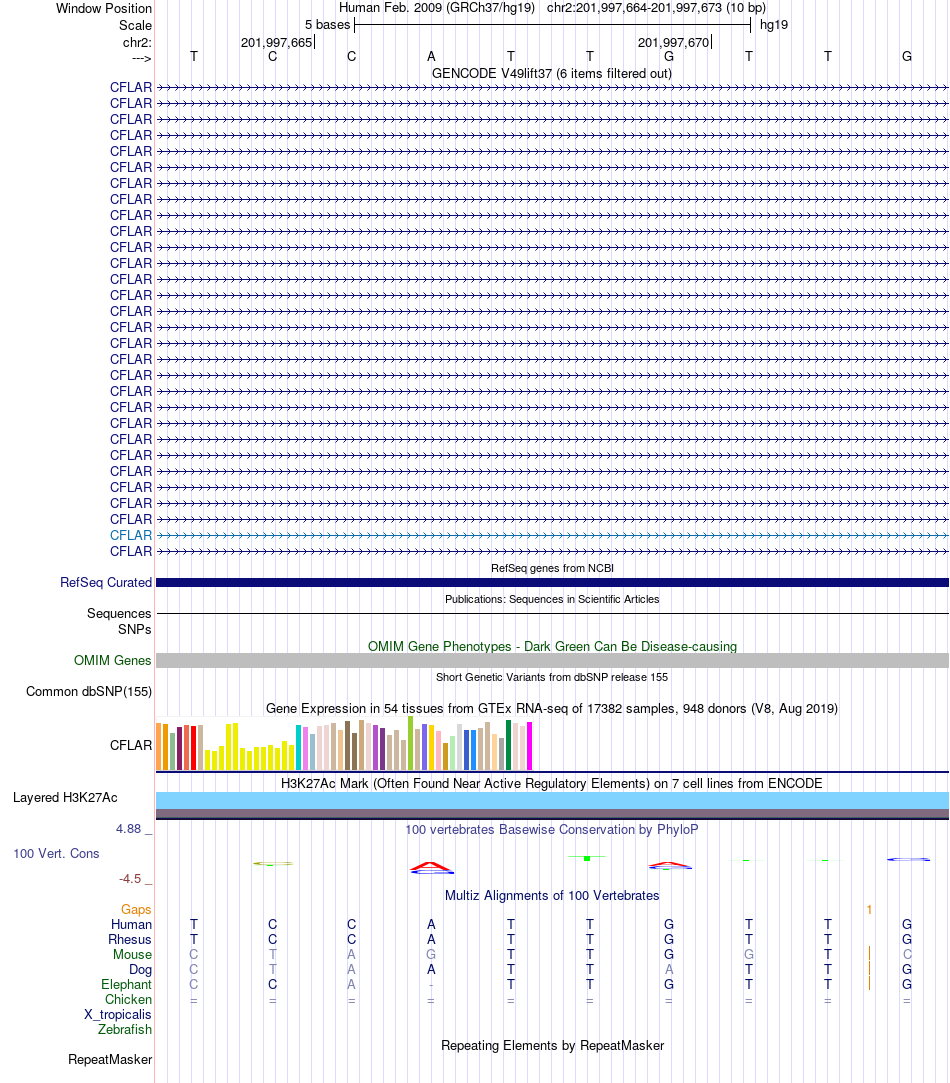The height and width of the screenshot is (1083, 950).
Task: Open the GTEx Gene Expression track title
Action: (552, 709)
